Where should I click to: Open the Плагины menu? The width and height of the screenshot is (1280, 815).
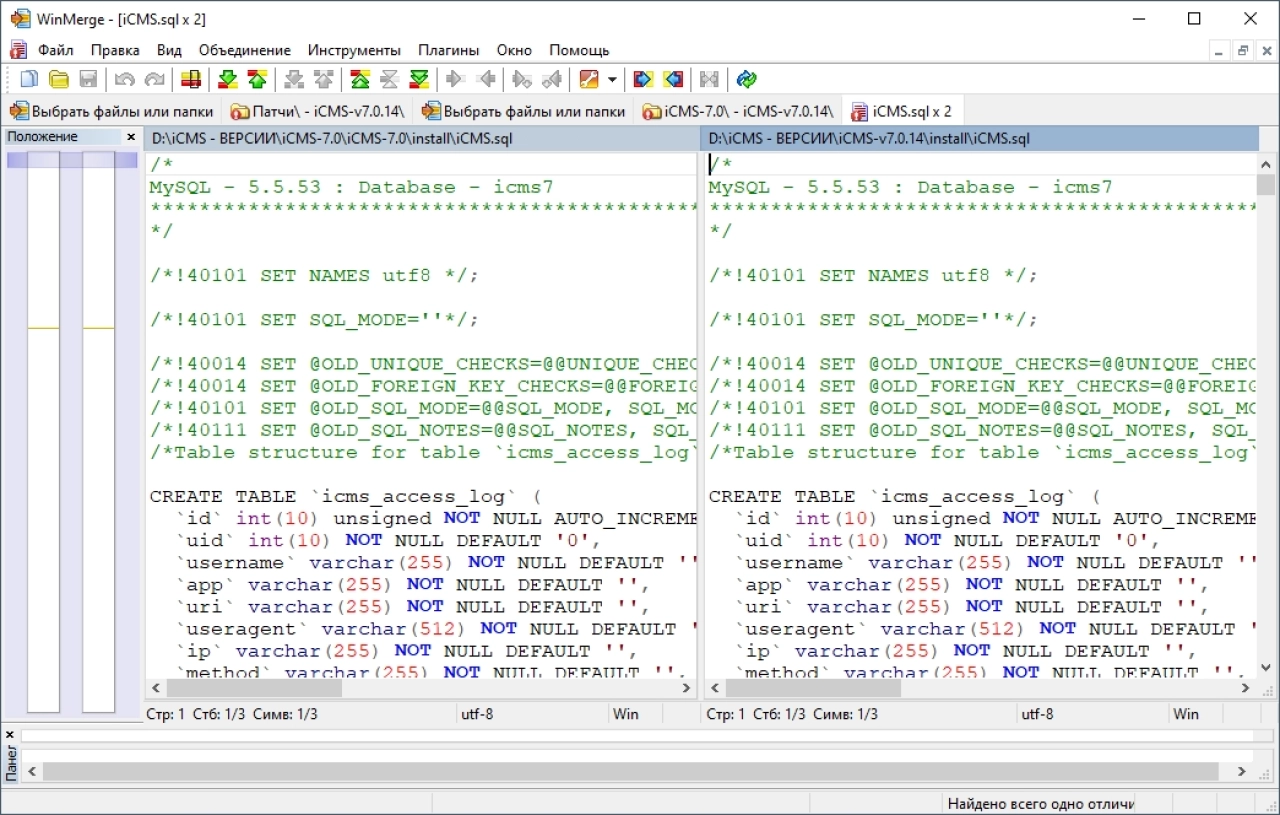pos(449,50)
